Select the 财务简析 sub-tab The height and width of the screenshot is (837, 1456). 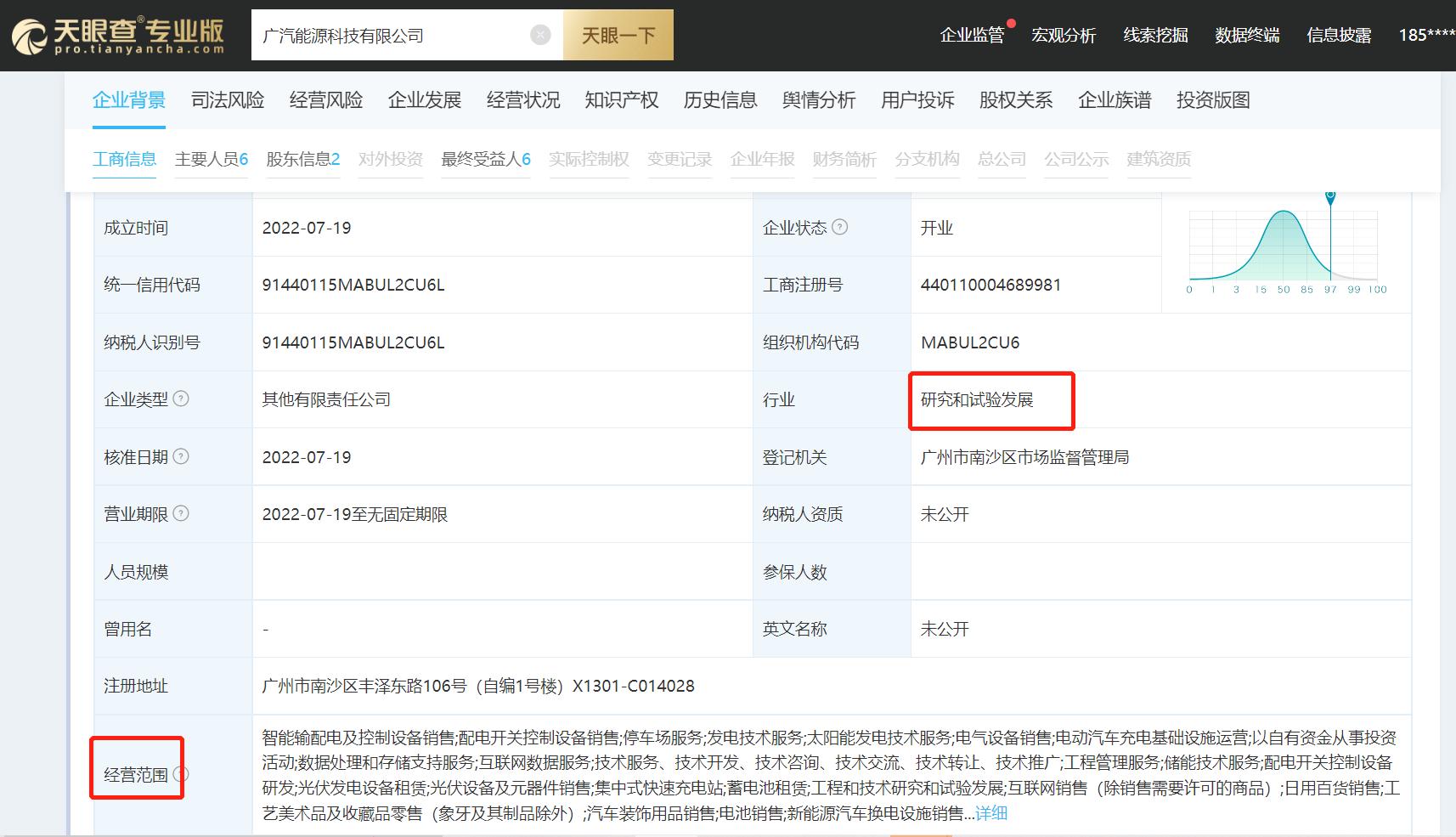point(844,159)
